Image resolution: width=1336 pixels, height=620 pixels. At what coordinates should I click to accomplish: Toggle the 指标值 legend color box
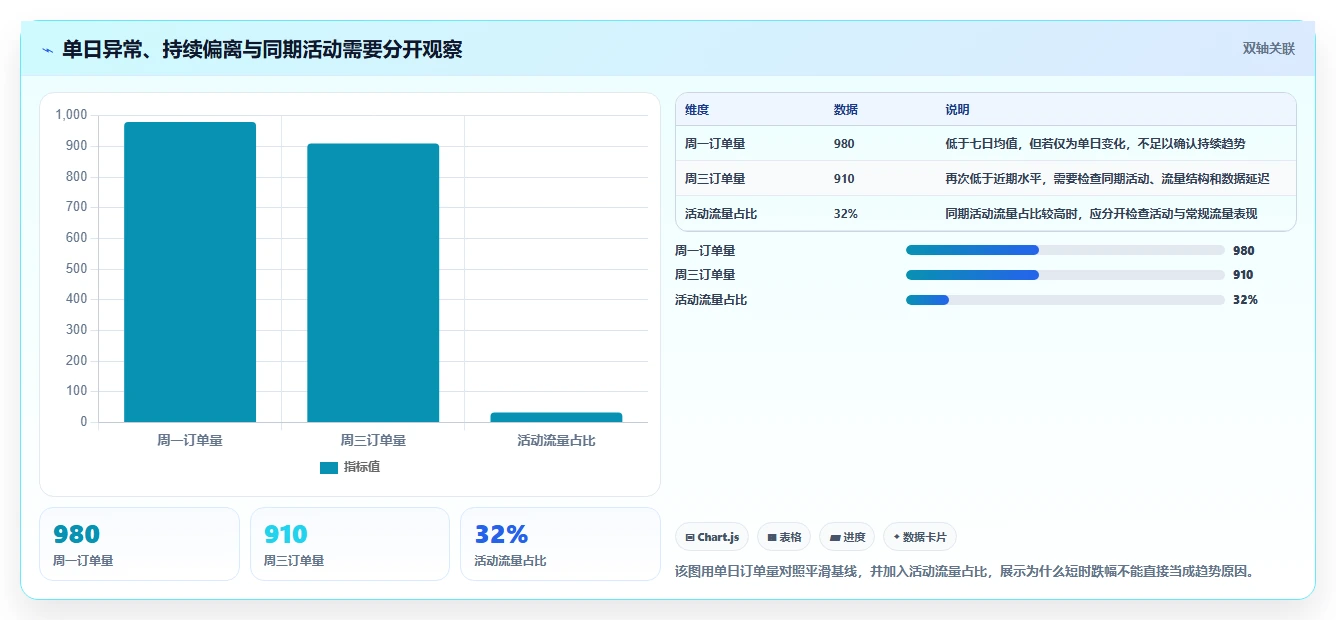tap(328, 468)
